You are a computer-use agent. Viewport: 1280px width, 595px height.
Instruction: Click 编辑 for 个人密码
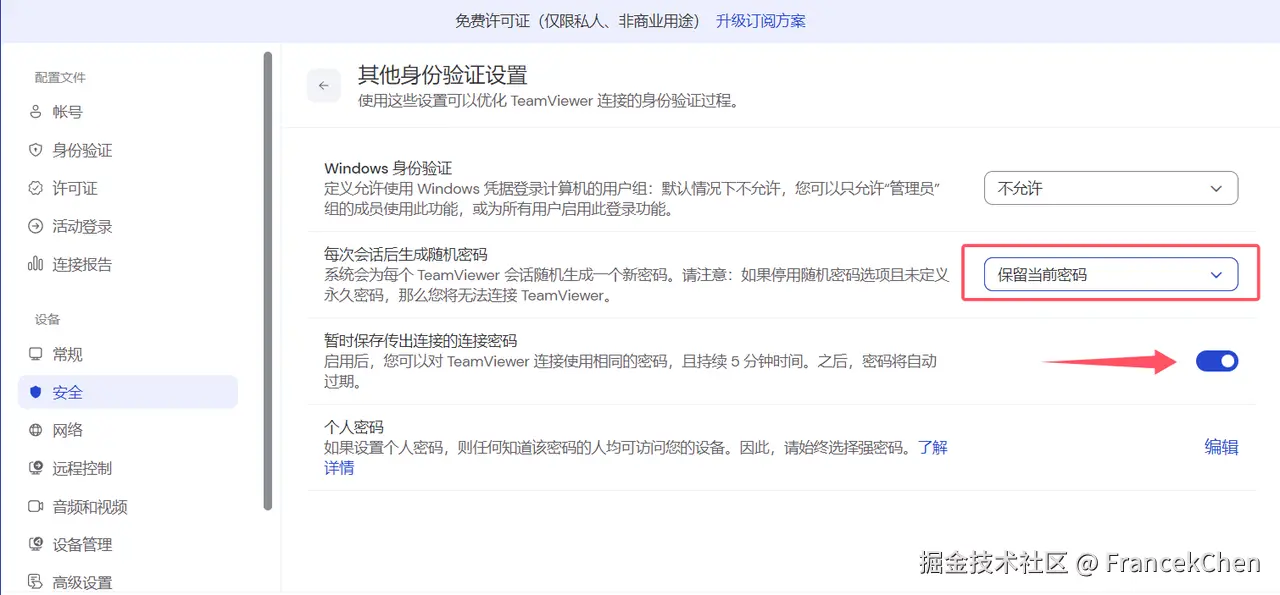coord(1221,447)
